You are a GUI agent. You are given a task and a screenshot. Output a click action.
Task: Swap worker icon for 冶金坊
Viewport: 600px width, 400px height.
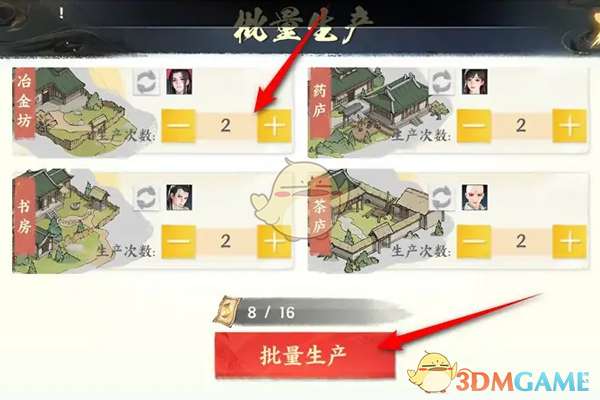pyautogui.click(x=147, y=82)
